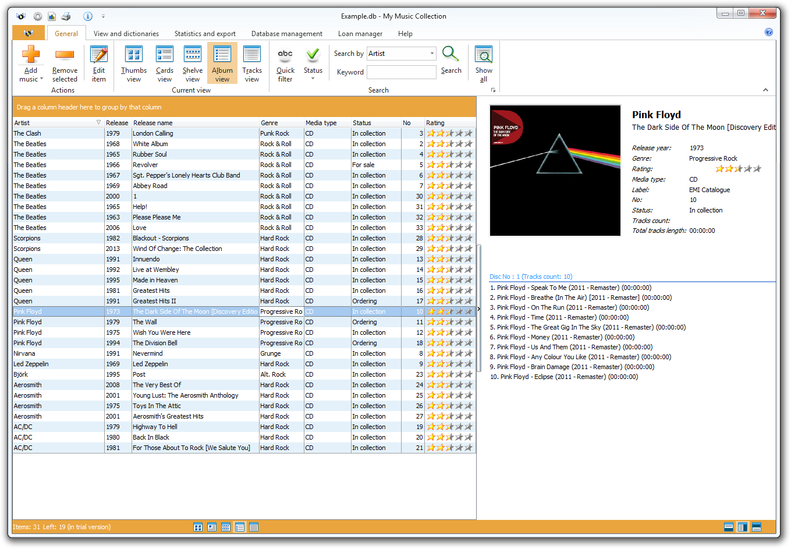Viewport: 791px width, 549px height.
Task: Click Remove selected in Actions group
Action: 65,62
